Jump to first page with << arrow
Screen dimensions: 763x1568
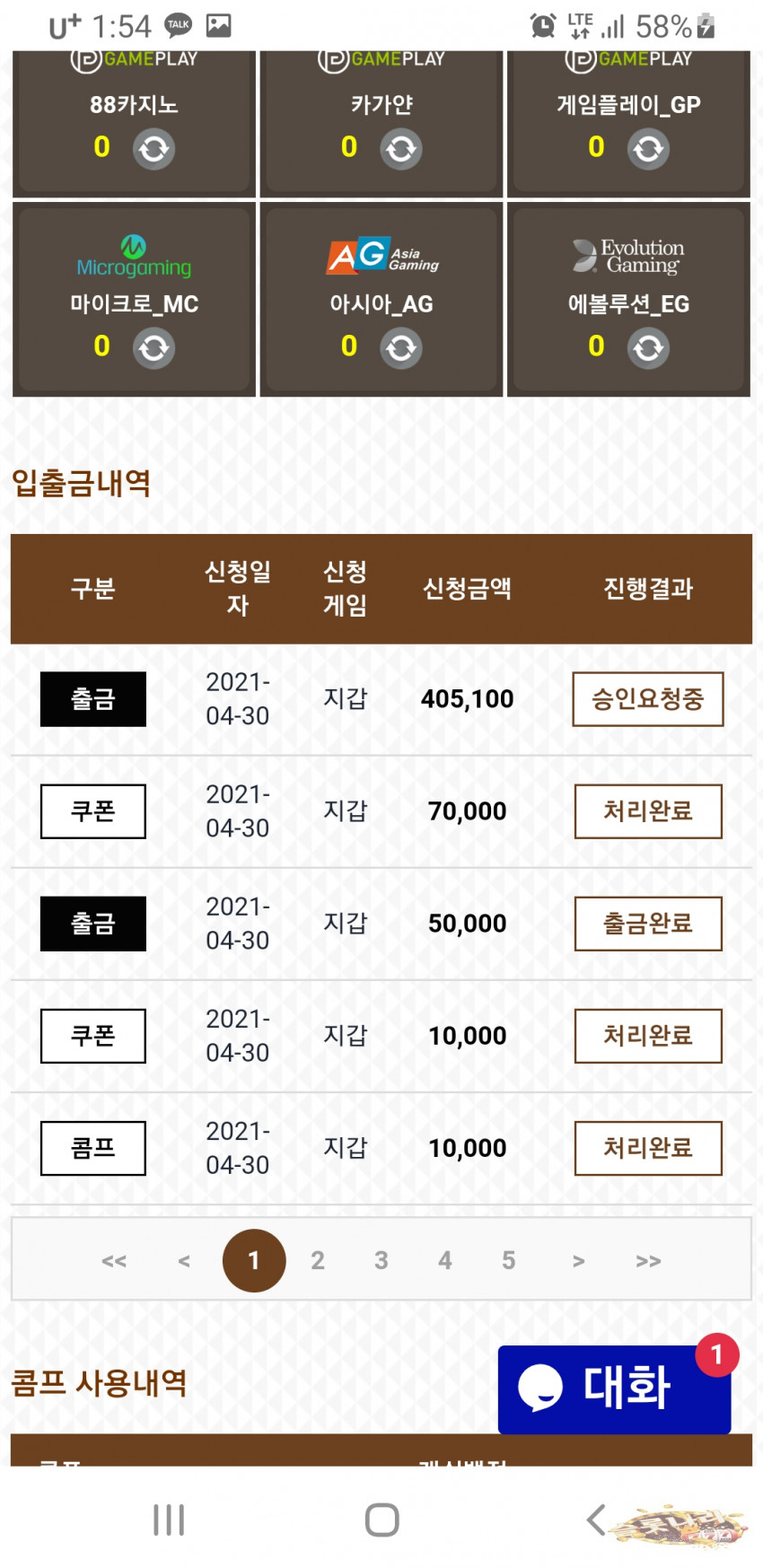114,1261
